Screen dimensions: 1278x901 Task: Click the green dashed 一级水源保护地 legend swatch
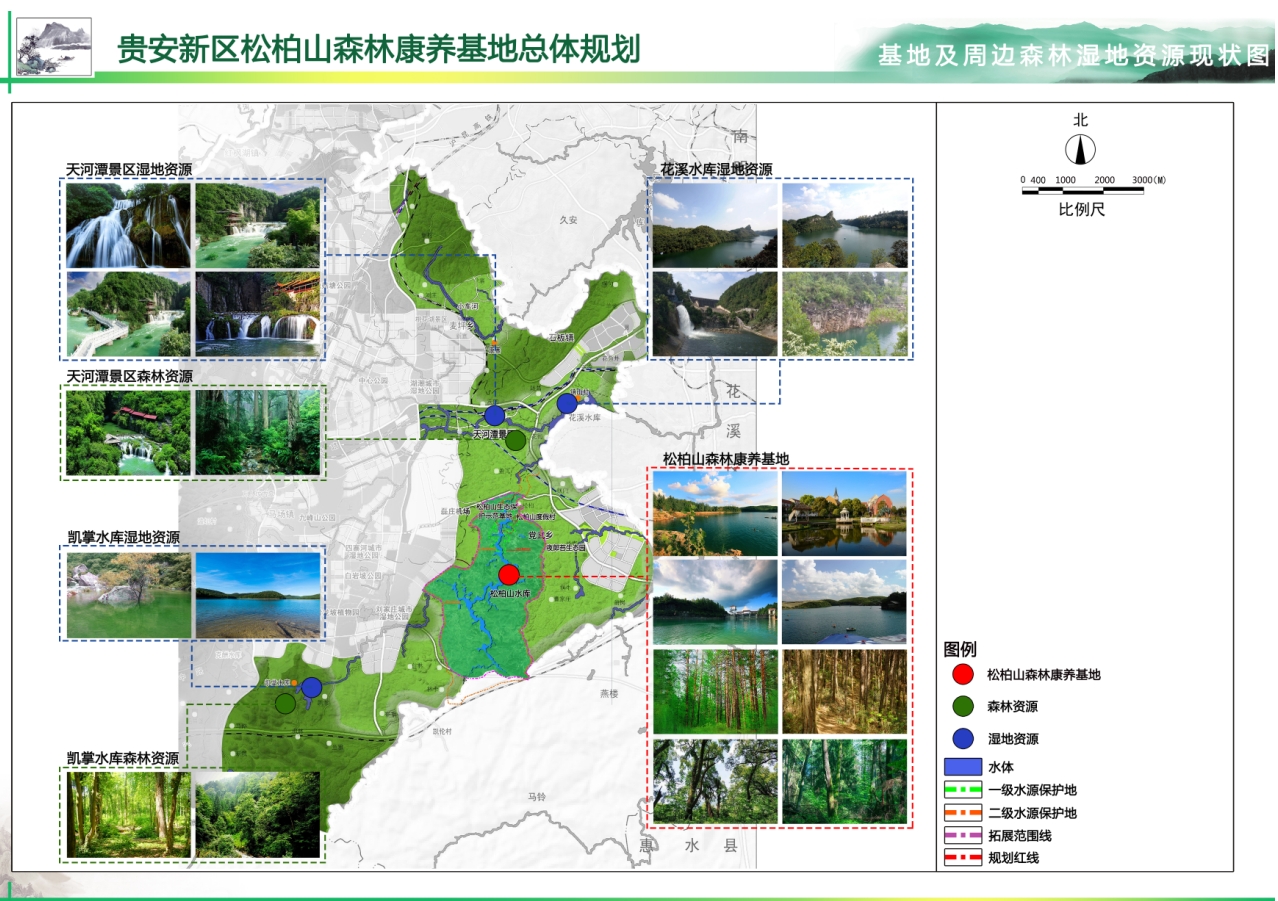tap(962, 790)
